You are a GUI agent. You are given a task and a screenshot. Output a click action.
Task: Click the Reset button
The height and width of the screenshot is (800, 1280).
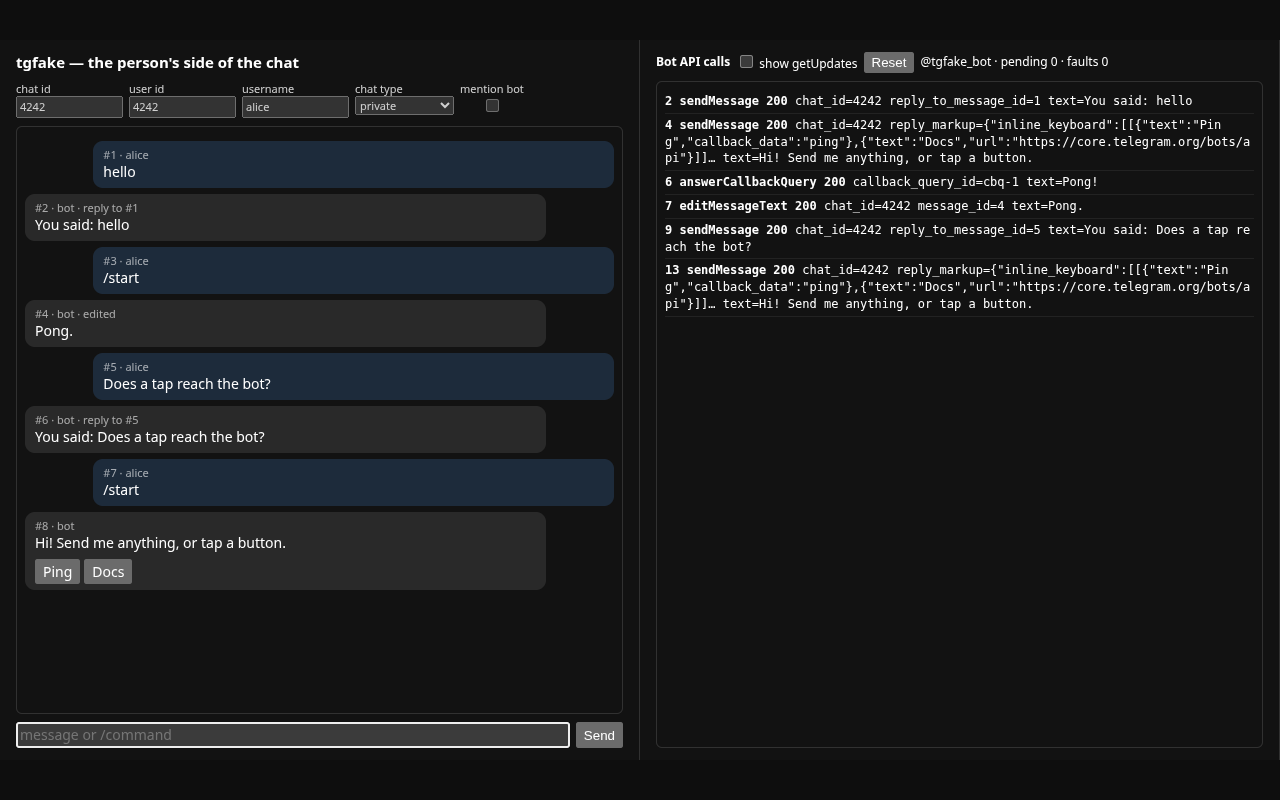pyautogui.click(x=888, y=62)
